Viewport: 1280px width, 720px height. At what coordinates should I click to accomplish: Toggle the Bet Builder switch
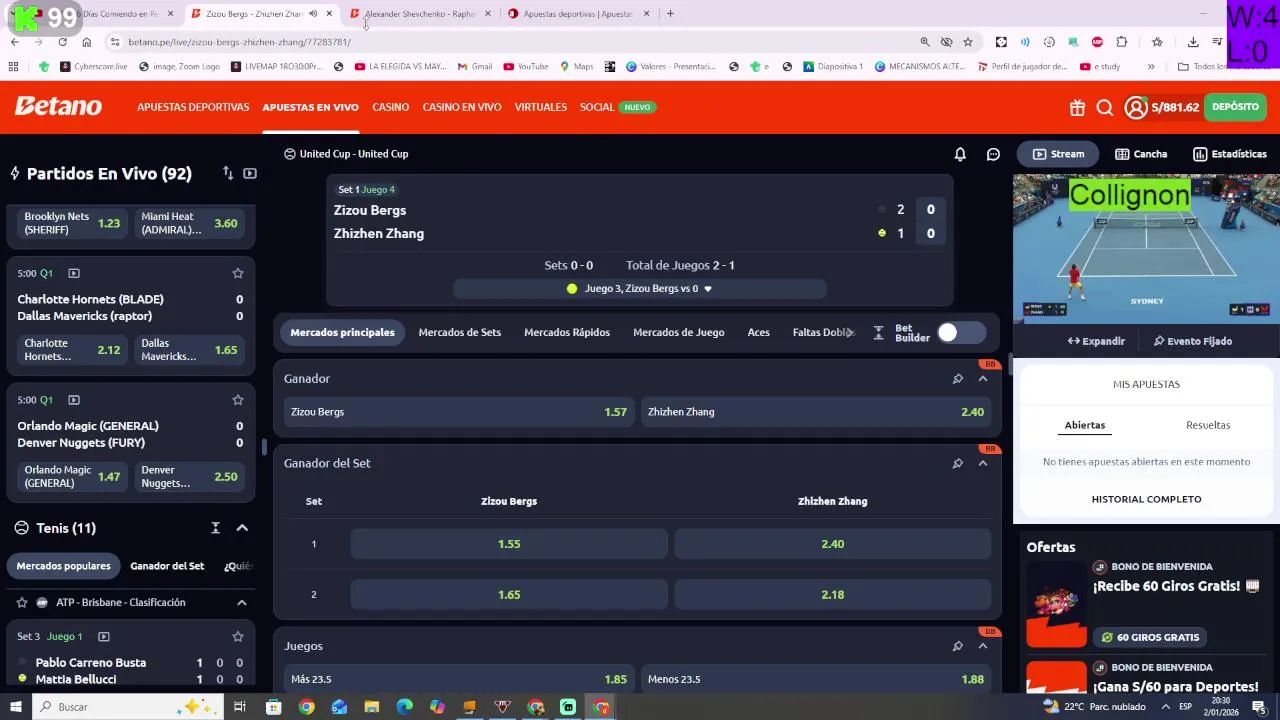pos(961,333)
